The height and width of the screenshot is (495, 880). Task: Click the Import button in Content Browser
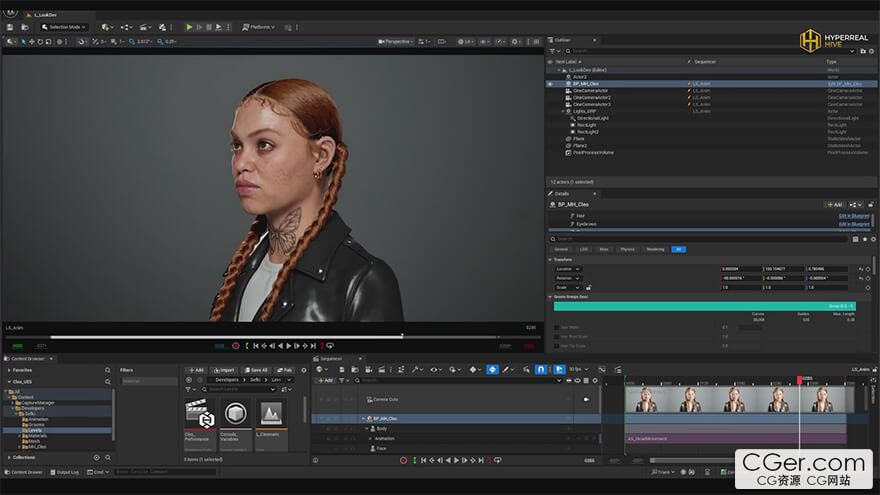224,369
